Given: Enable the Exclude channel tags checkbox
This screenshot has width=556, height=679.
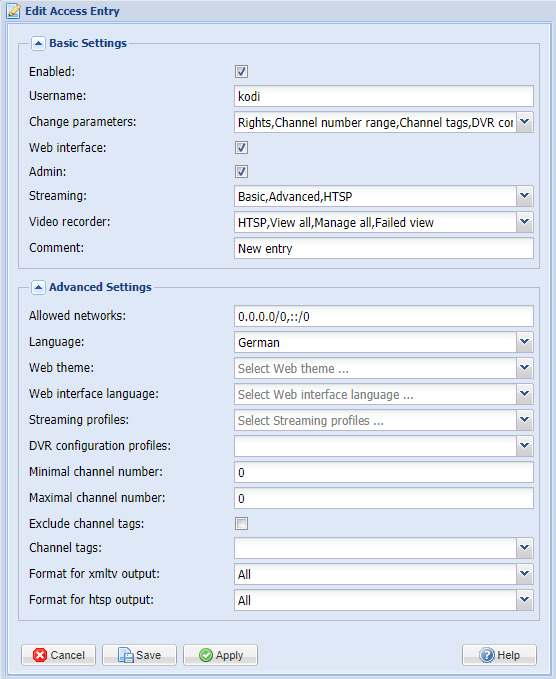Looking at the screenshot, I should coord(242,524).
